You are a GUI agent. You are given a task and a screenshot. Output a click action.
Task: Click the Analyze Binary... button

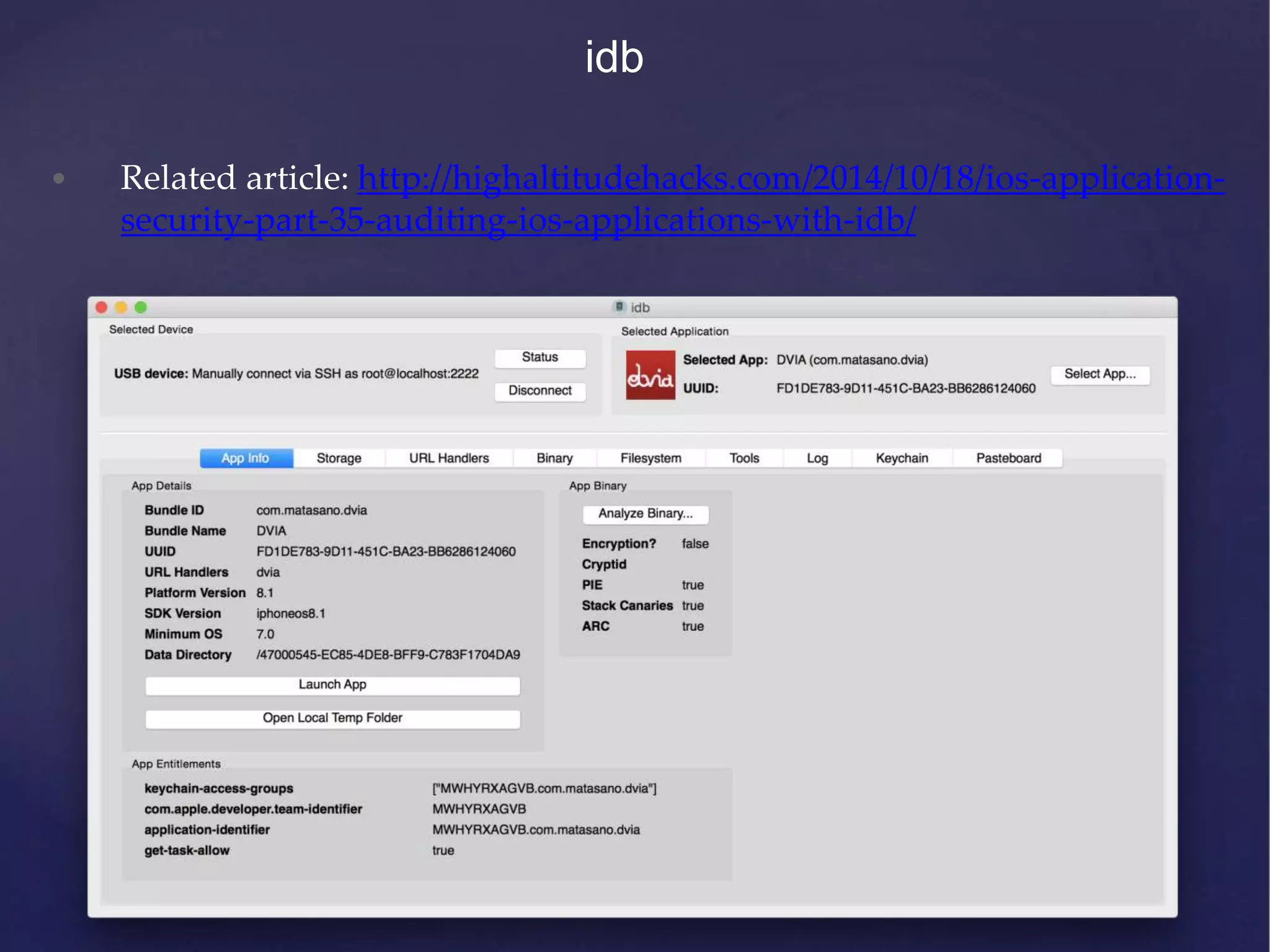[x=645, y=514]
